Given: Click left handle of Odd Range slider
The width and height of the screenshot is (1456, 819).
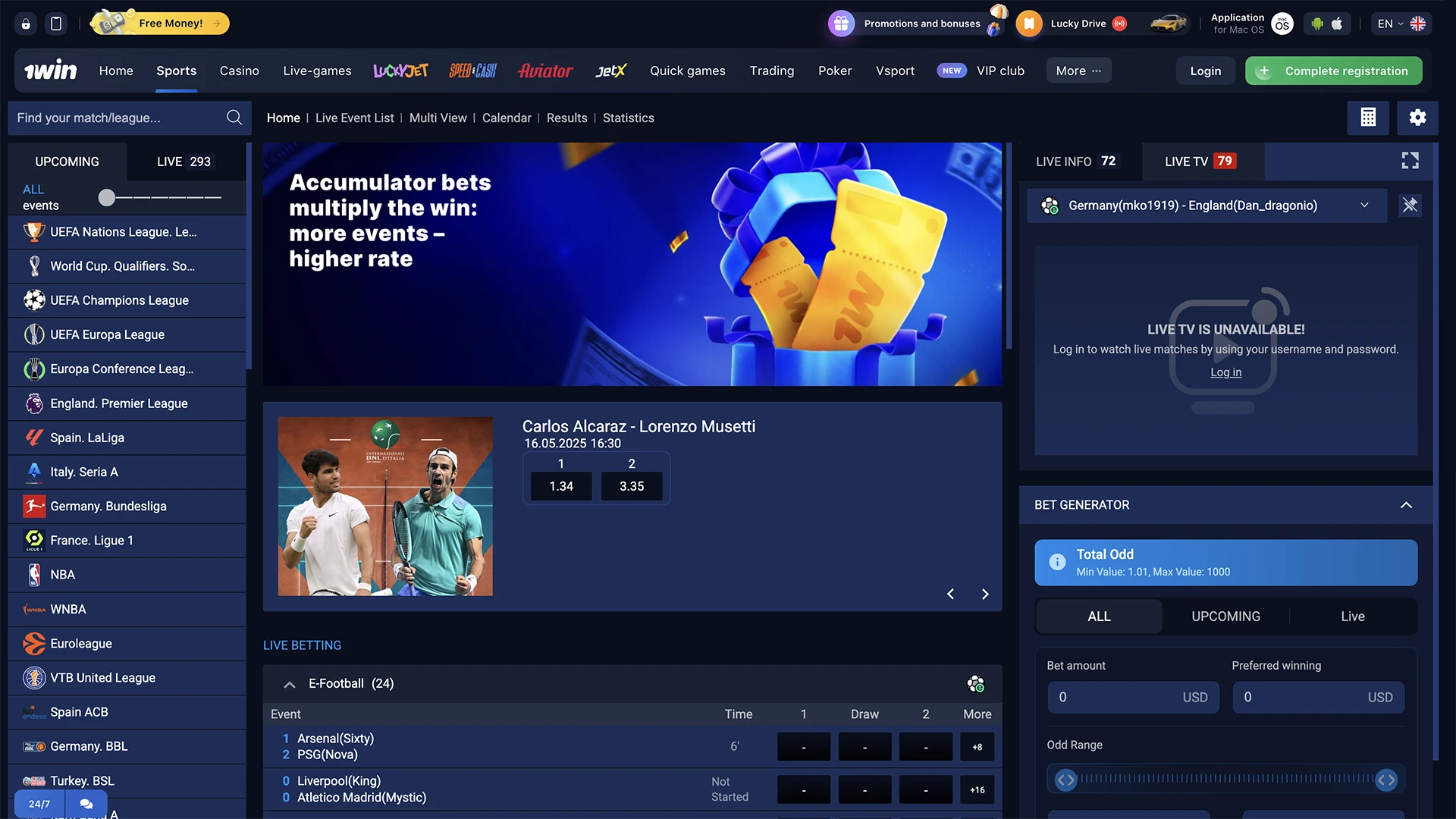Looking at the screenshot, I should (1065, 780).
